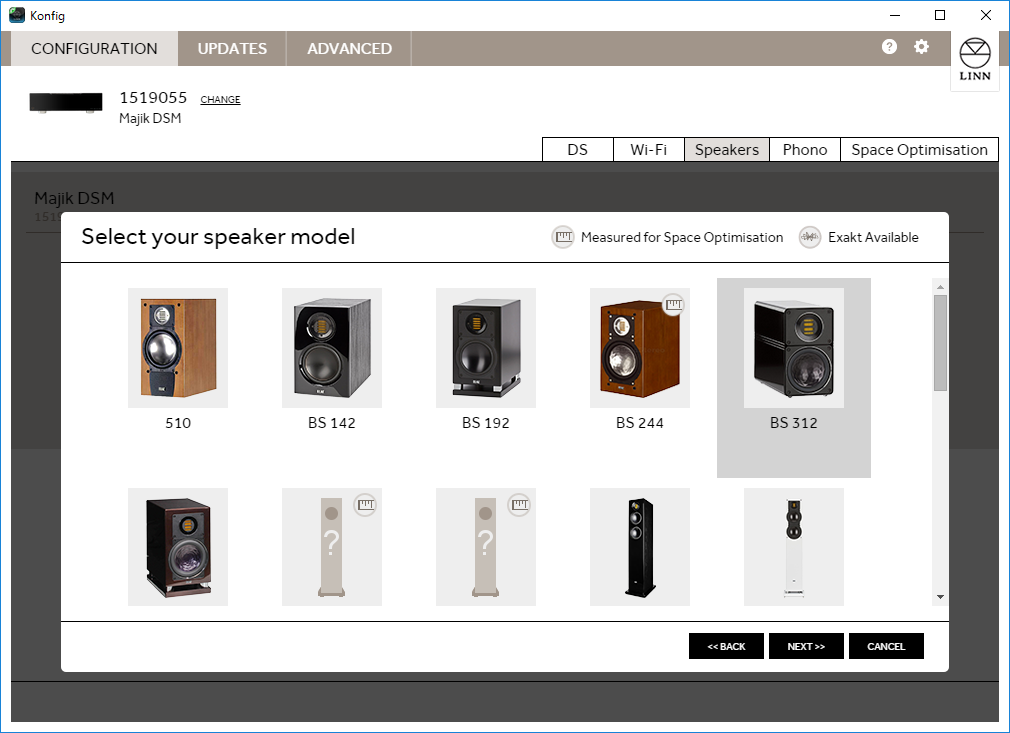Click the Konfig app icon in title bar
Image resolution: width=1010 pixels, height=733 pixels.
[x=17, y=15]
